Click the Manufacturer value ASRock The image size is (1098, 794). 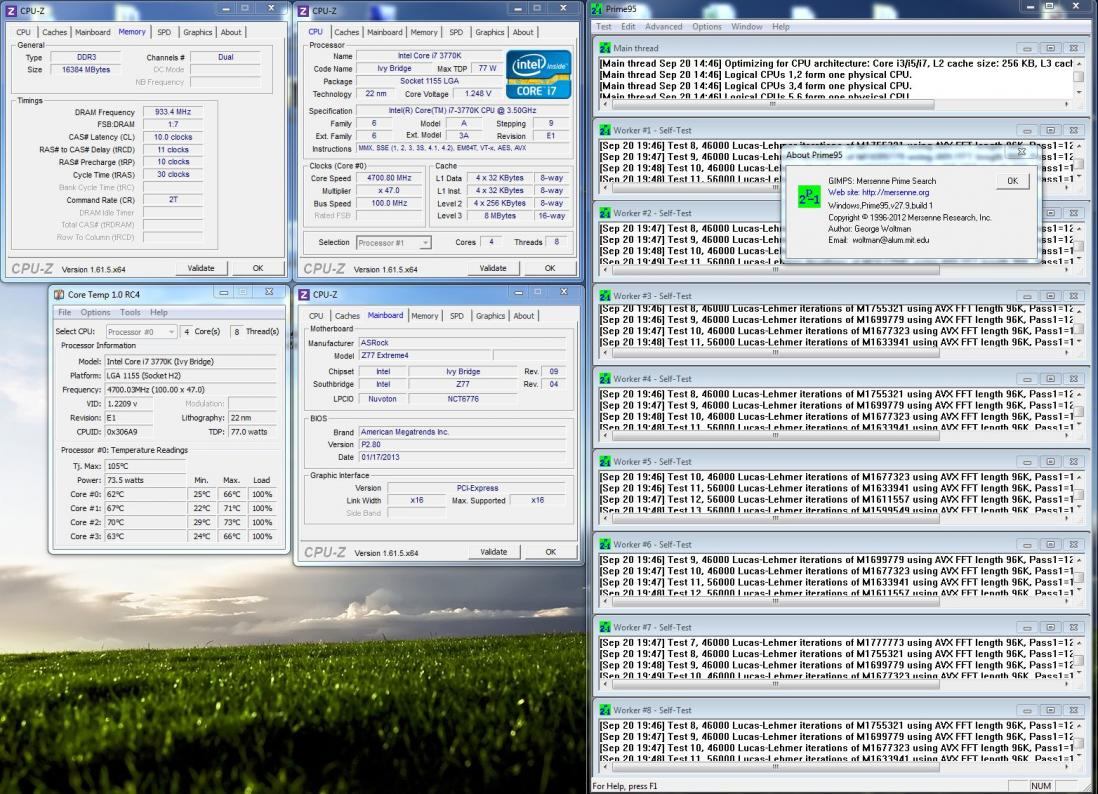(x=462, y=343)
